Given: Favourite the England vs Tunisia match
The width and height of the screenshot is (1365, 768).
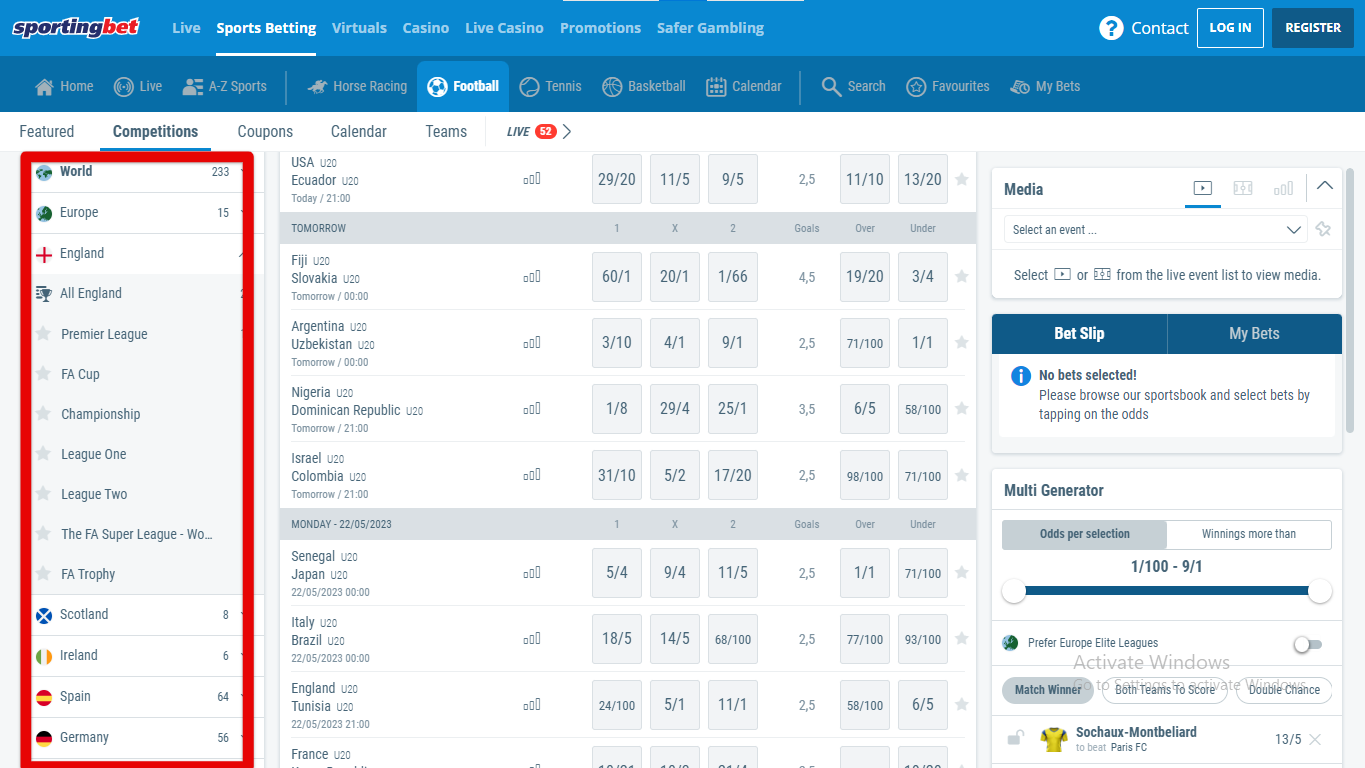Looking at the screenshot, I should click(962, 705).
